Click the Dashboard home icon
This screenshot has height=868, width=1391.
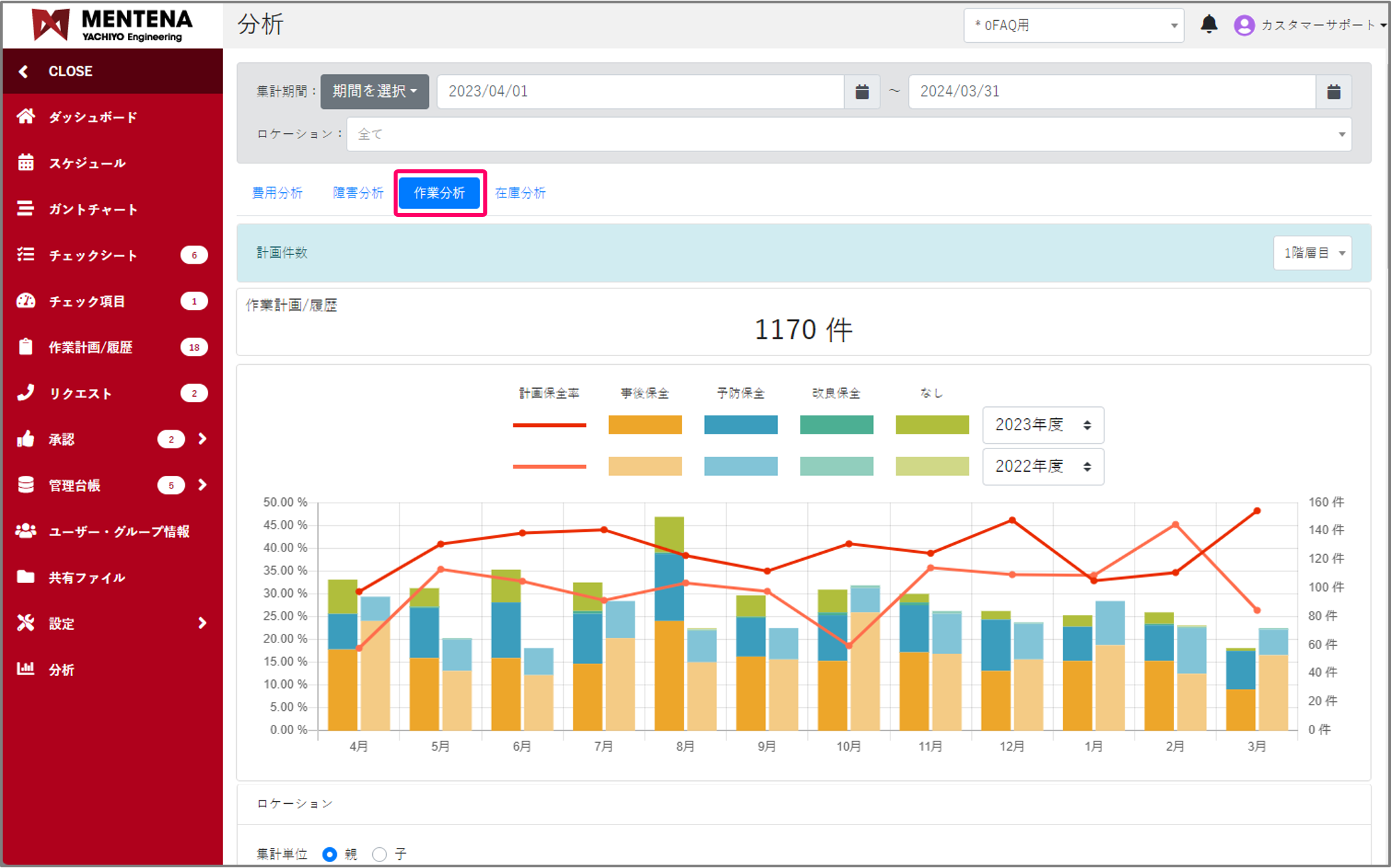(x=25, y=116)
